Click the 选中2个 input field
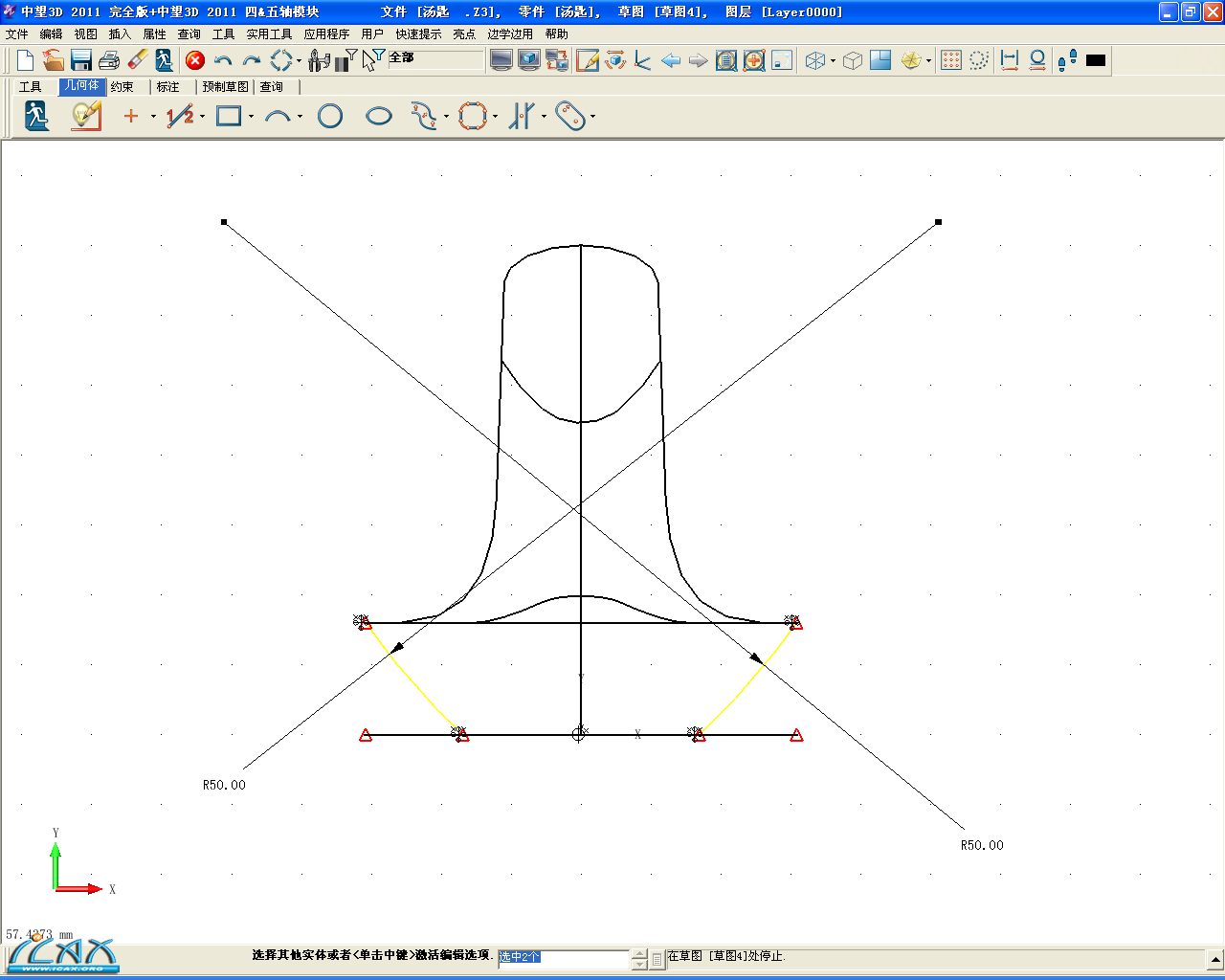Viewport: 1225px width, 980px height. [563, 957]
